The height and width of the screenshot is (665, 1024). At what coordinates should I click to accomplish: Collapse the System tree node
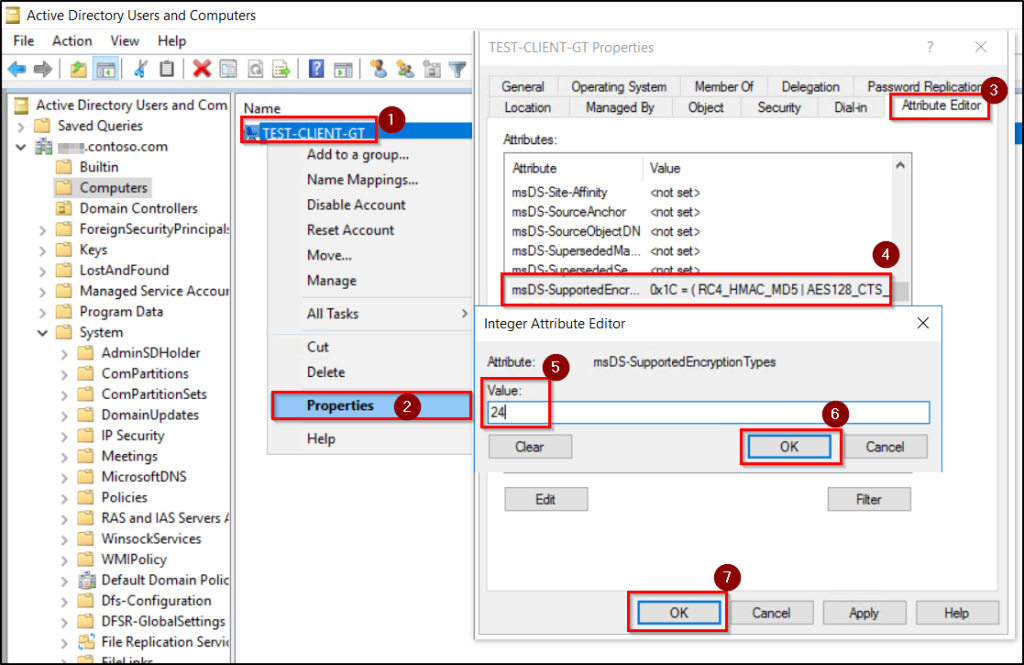coord(41,332)
